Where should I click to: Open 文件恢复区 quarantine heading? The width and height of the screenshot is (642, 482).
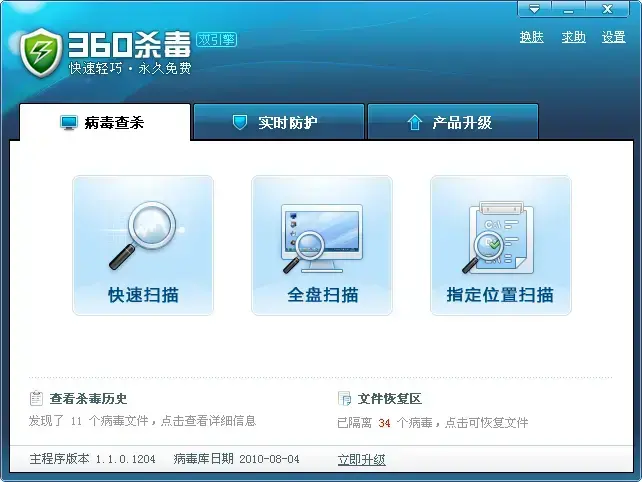pyautogui.click(x=389, y=398)
